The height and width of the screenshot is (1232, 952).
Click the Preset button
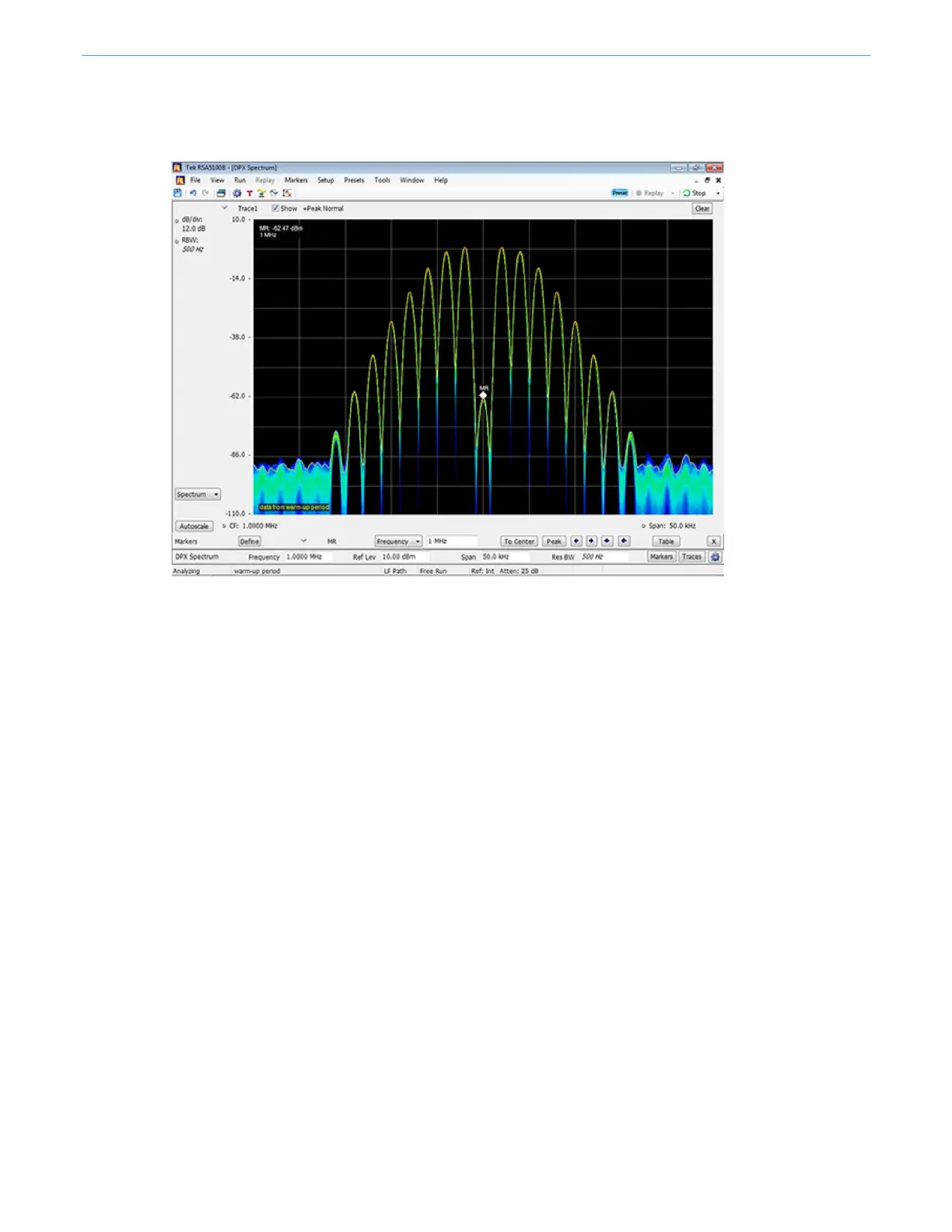point(619,193)
